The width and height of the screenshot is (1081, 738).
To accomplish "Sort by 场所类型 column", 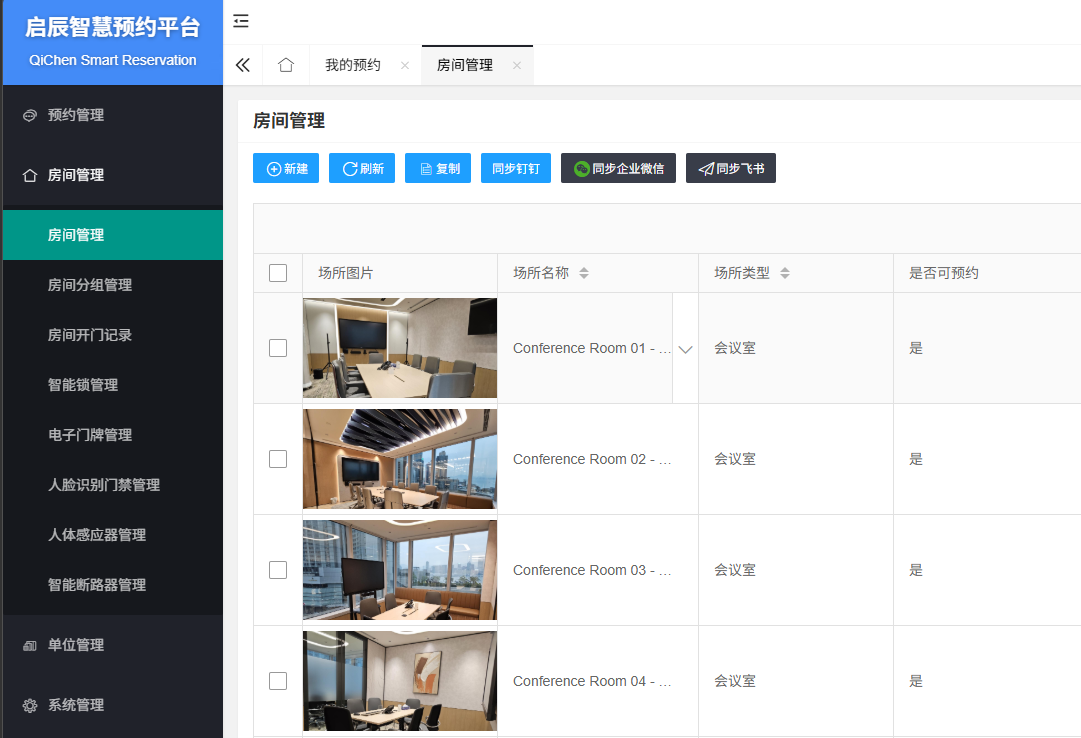I will pyautogui.click(x=785, y=273).
